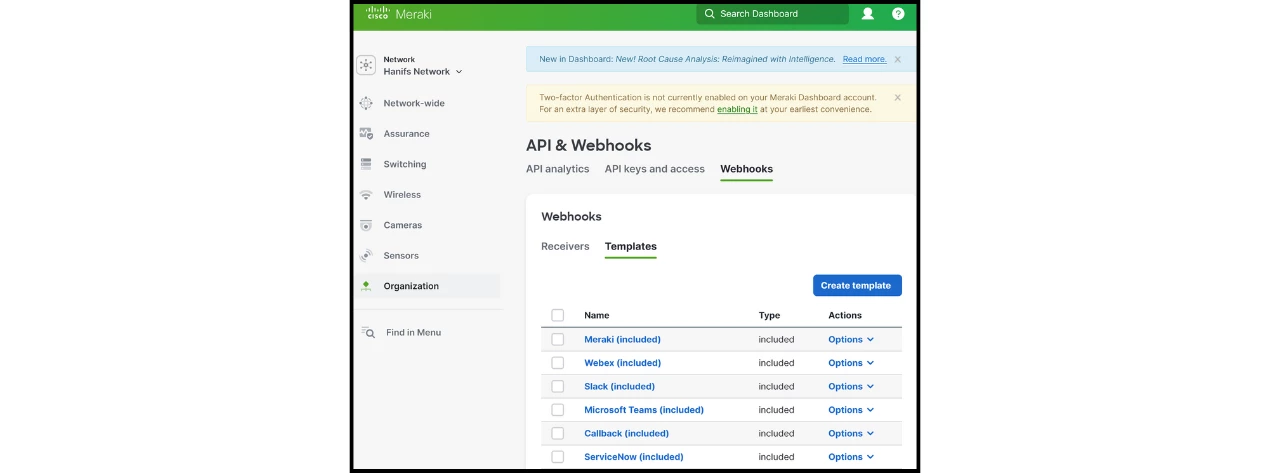Screen dimensions: 1270x473
Task: Open the Microsoft Teams (included) template link
Action: tap(644, 410)
